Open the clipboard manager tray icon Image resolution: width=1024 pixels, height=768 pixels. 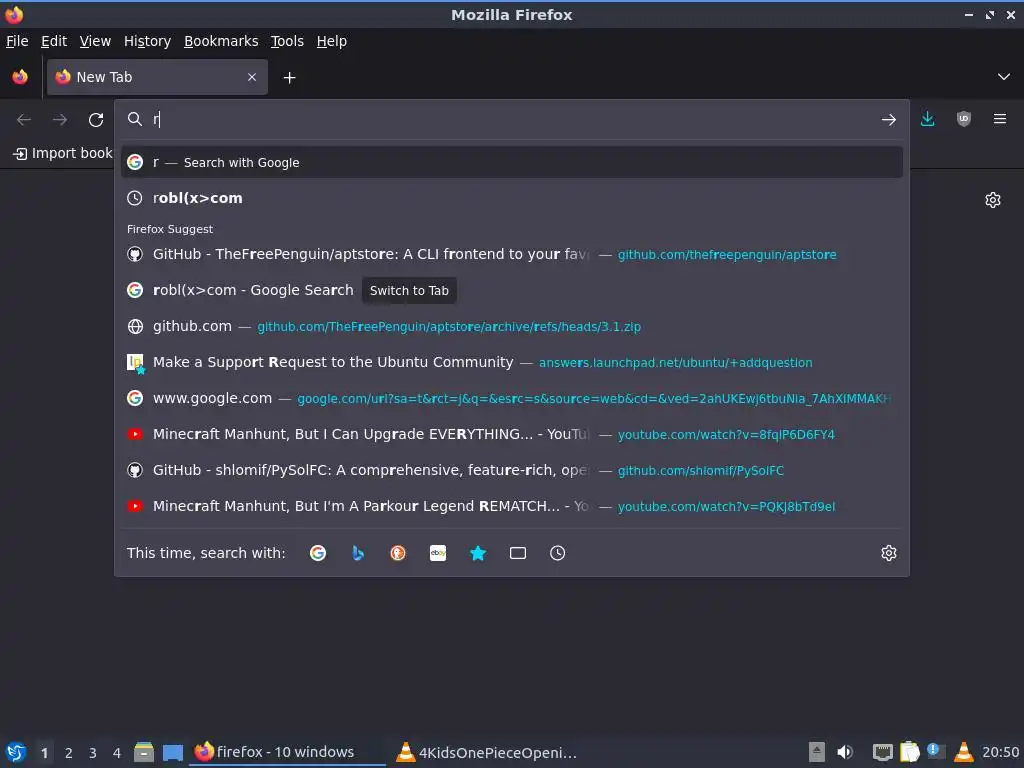909,752
